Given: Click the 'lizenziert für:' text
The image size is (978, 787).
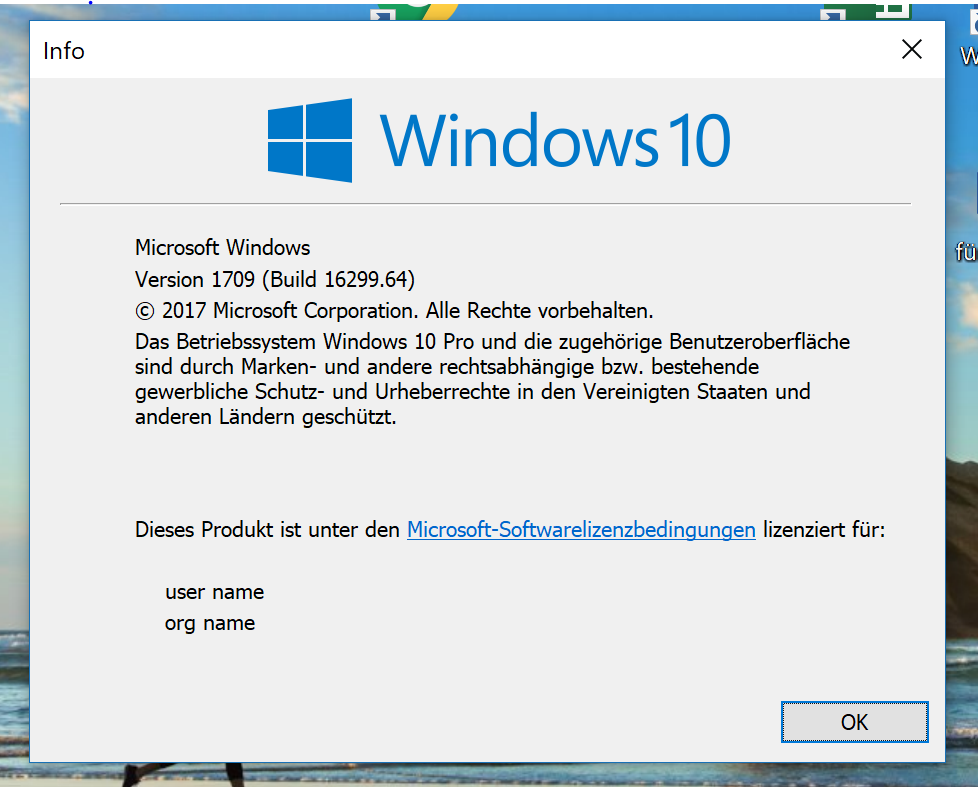Looking at the screenshot, I should click(824, 529).
